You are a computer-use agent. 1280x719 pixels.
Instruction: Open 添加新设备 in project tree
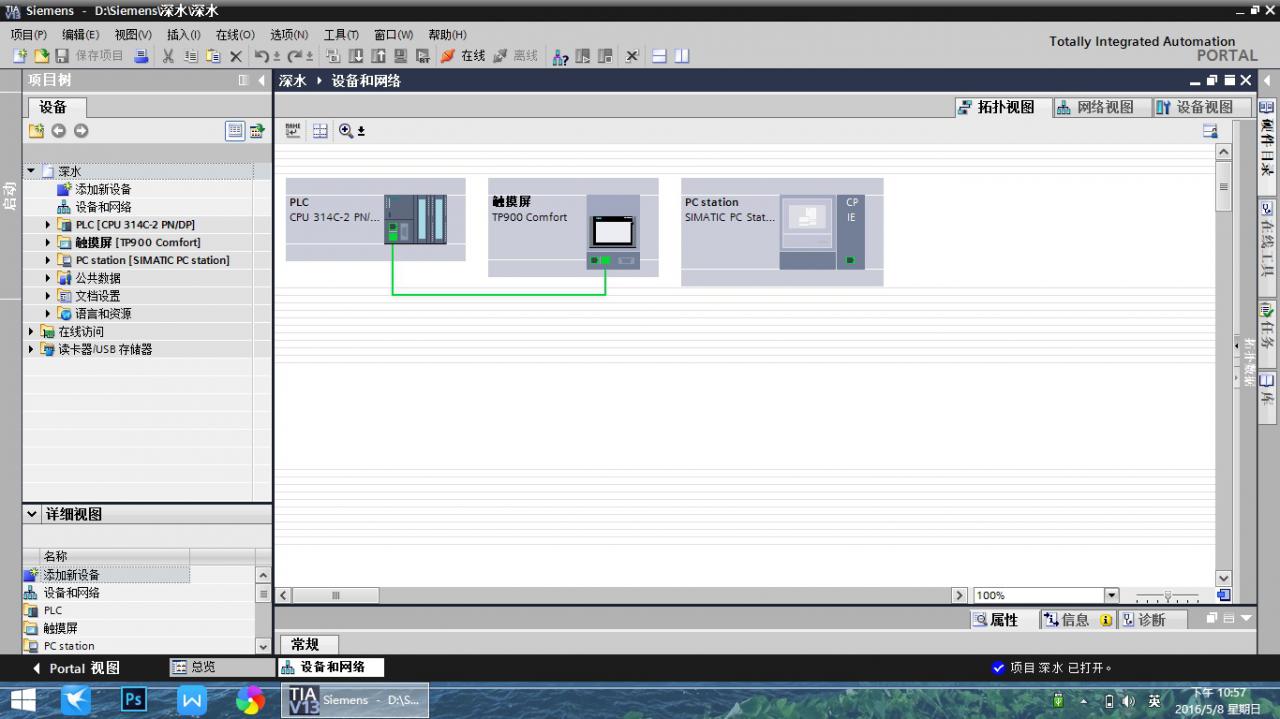[102, 189]
